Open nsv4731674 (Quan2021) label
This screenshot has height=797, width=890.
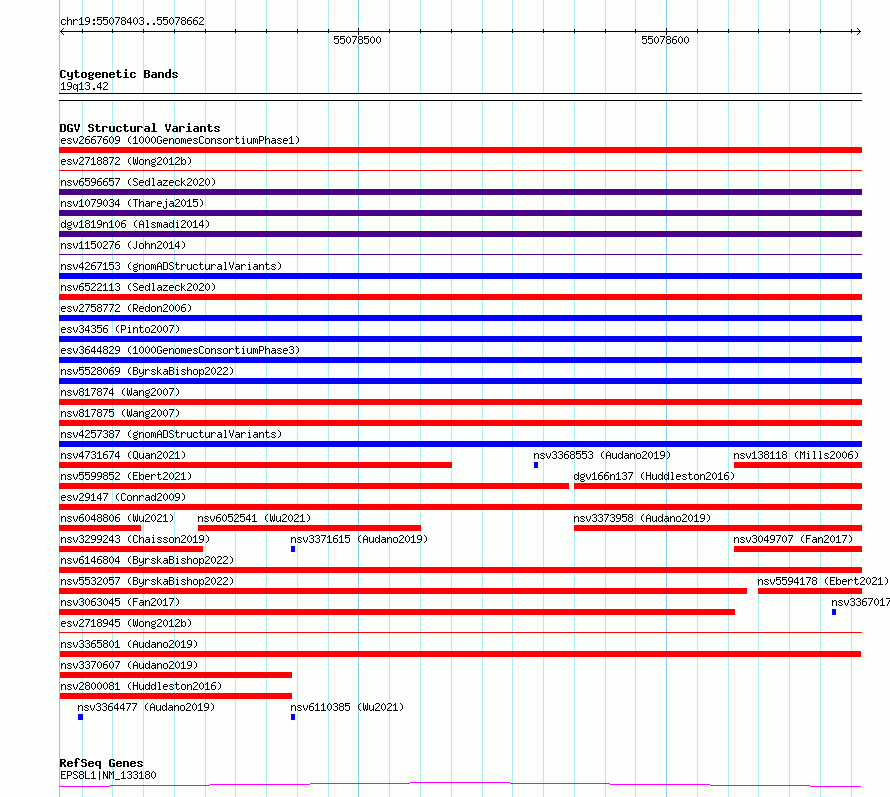(123, 455)
